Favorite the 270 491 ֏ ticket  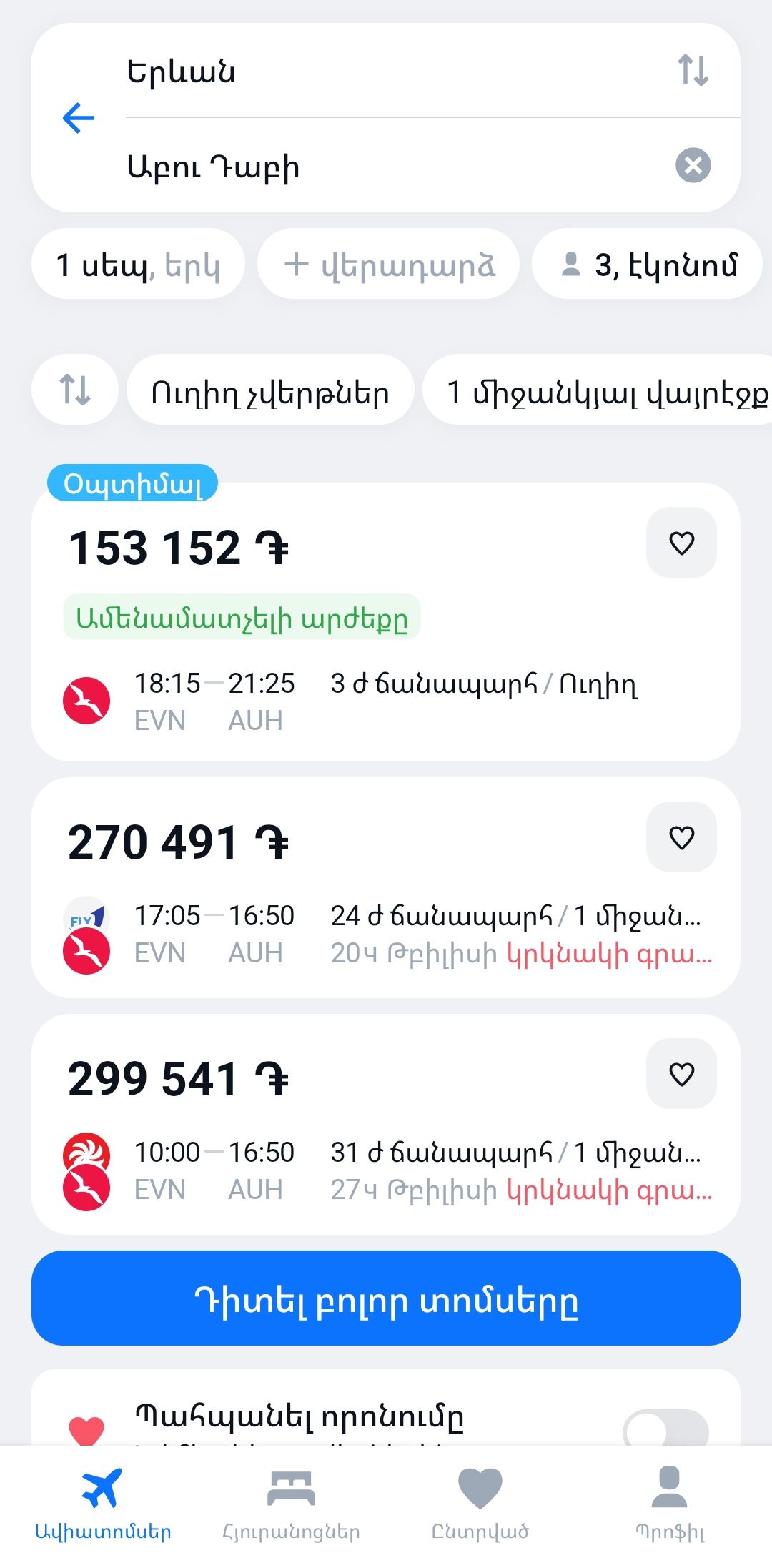click(681, 837)
